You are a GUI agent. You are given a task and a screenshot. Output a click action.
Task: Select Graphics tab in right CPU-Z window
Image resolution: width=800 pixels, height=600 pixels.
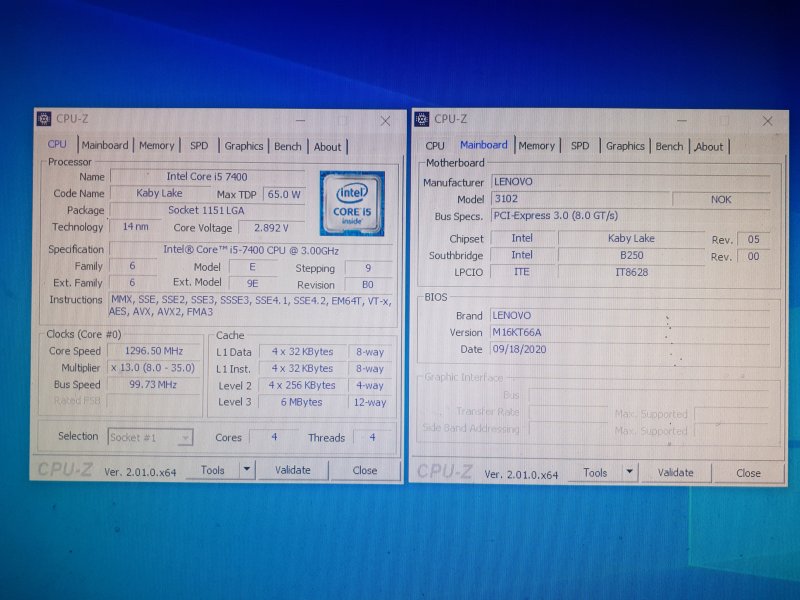click(x=626, y=146)
